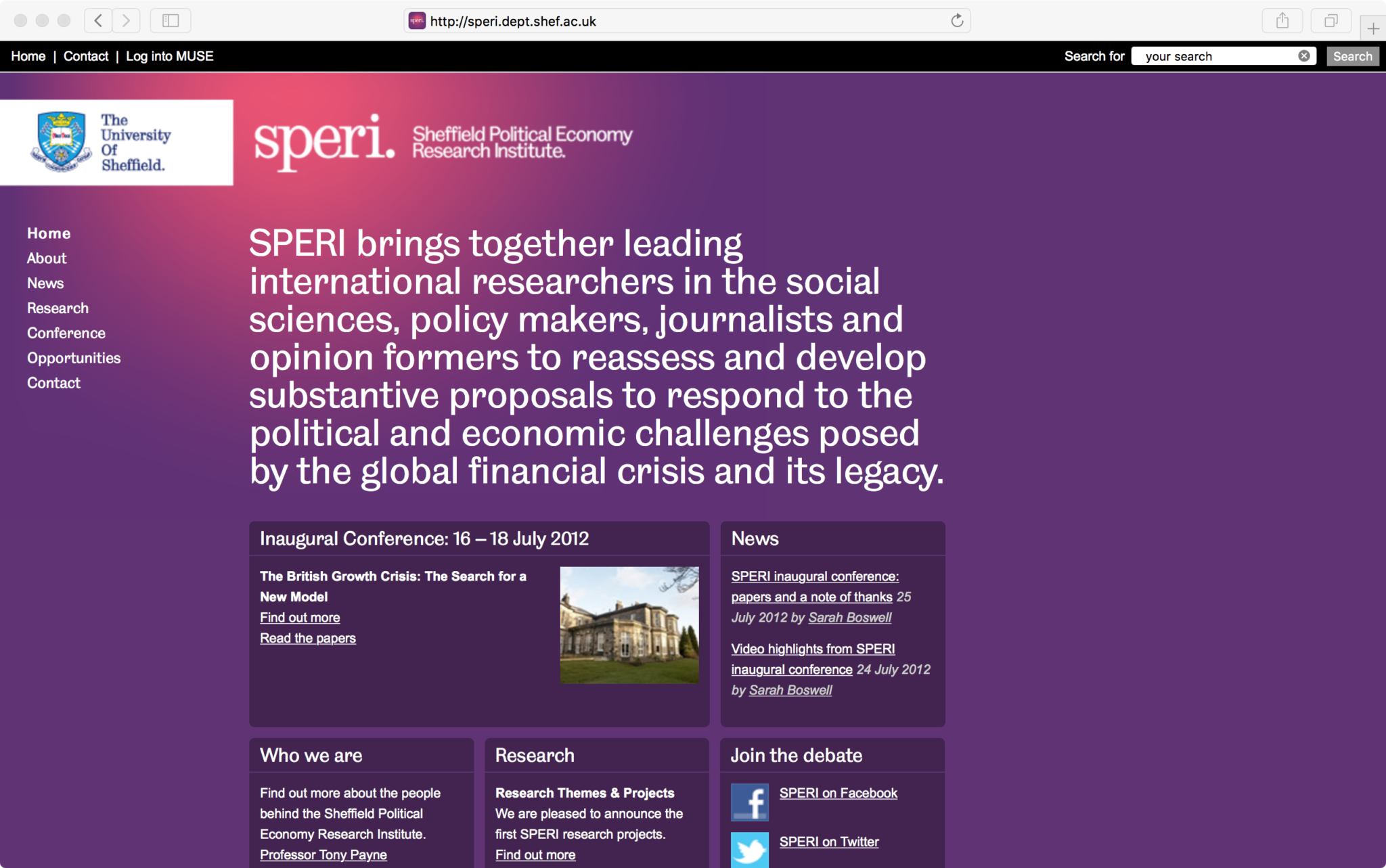Open Contact in the top black bar
1386x868 pixels.
pos(86,56)
